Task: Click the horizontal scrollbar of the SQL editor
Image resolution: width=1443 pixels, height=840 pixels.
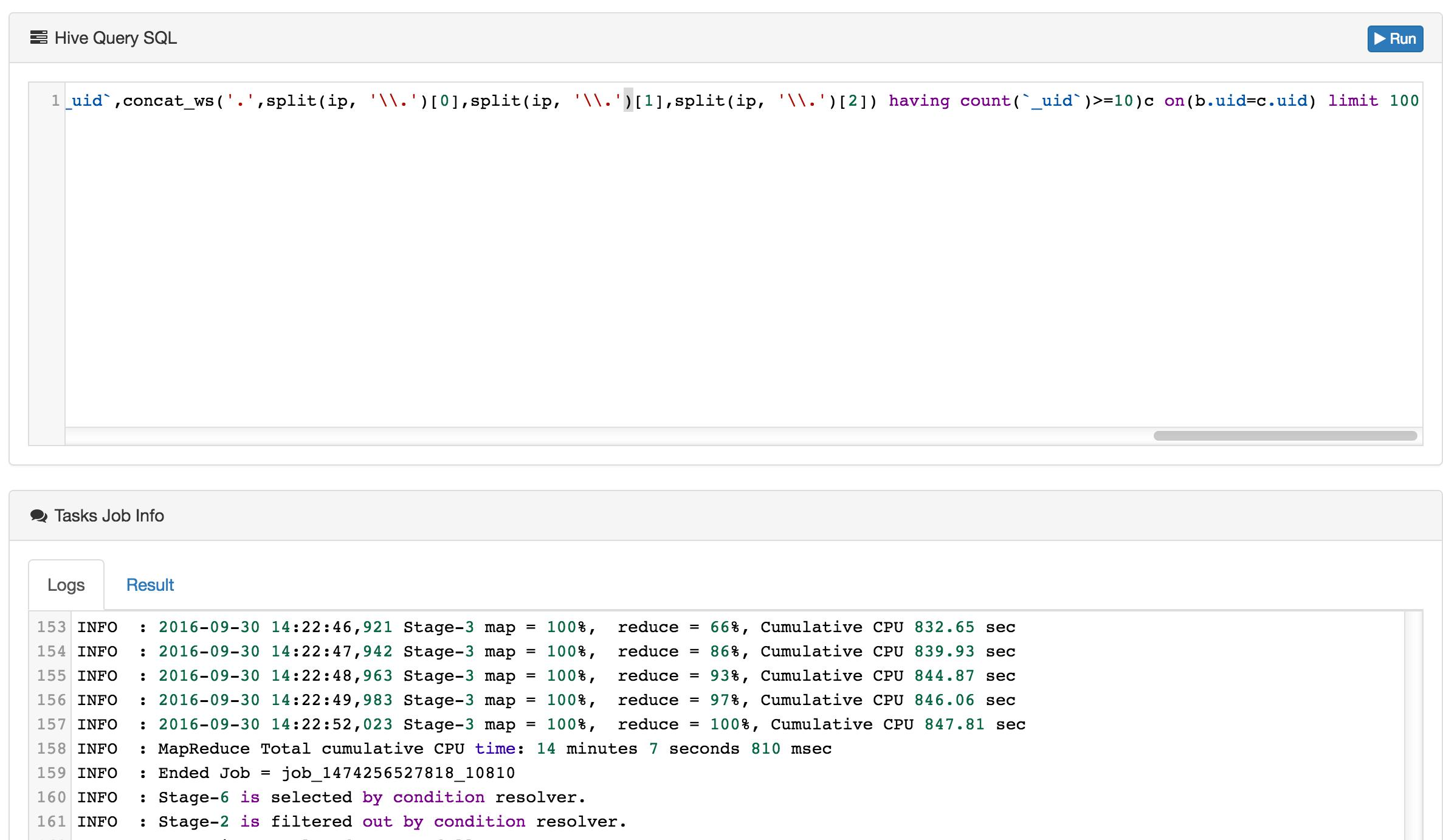Action: click(x=1285, y=436)
